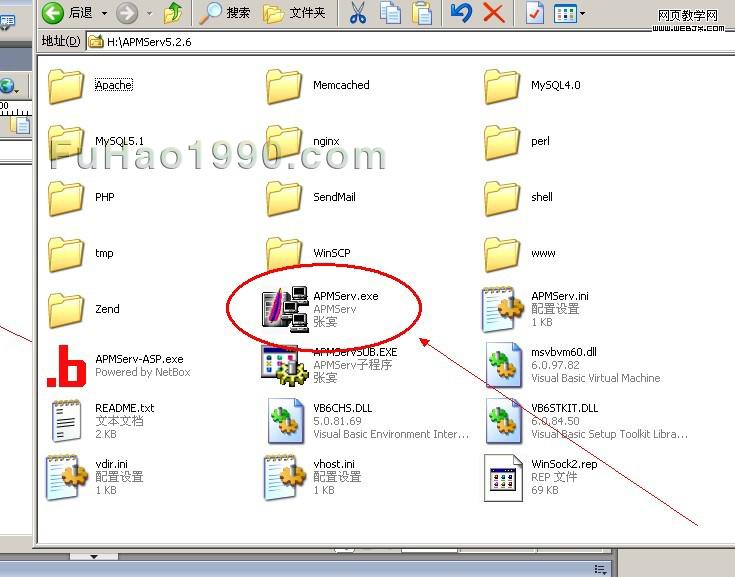Viewport: 735px width, 577px height.
Task: Select the msvbvm60.dll file icon
Action: pyautogui.click(x=504, y=366)
